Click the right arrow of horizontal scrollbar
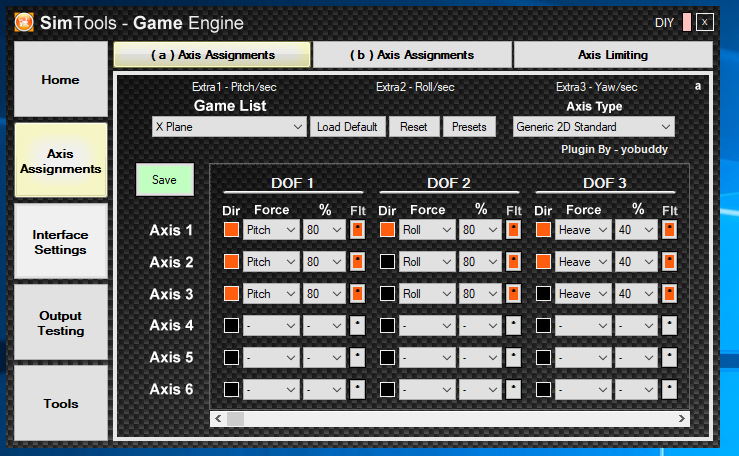The width and height of the screenshot is (739, 456). click(x=682, y=418)
